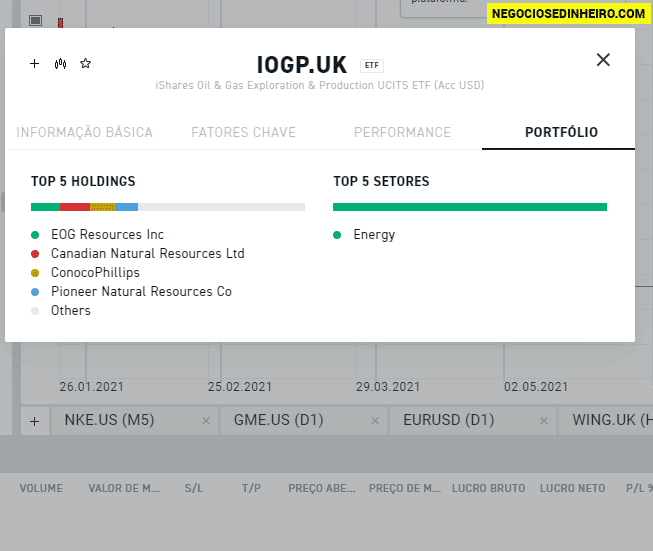Click the iShares ETF full name subtitle

320,85
